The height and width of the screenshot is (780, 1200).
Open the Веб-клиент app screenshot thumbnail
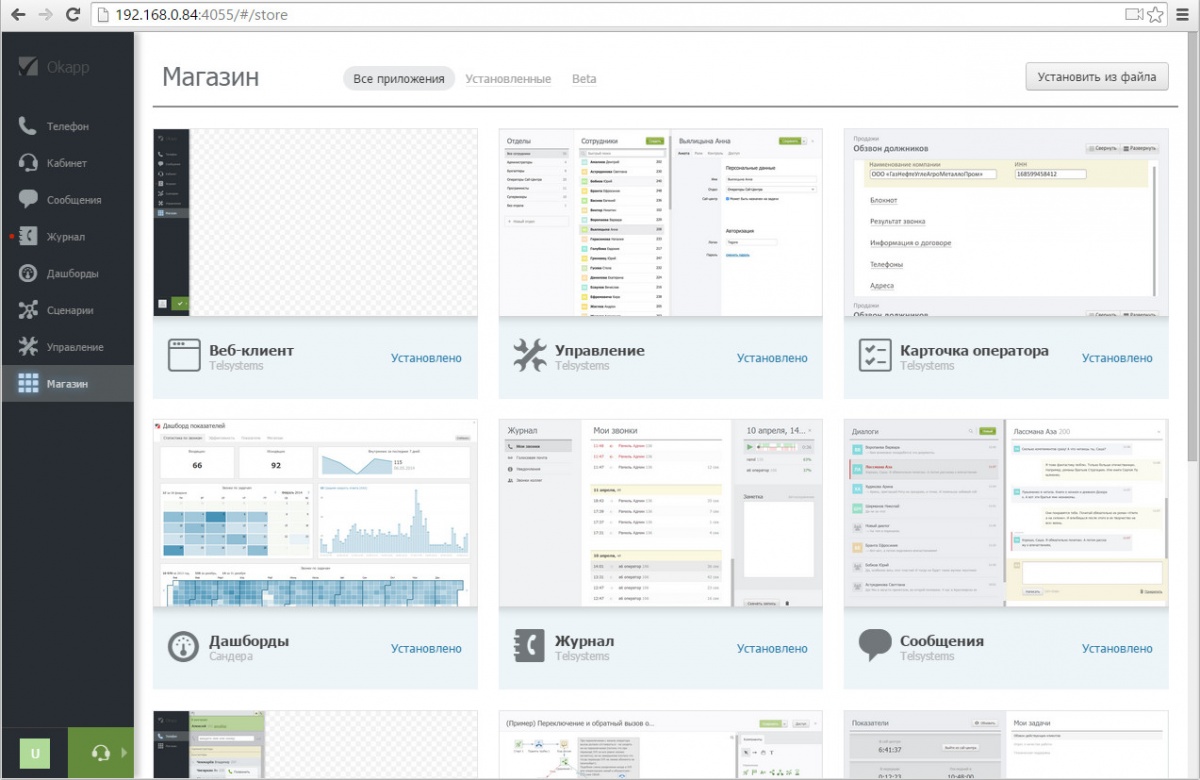tap(315, 222)
